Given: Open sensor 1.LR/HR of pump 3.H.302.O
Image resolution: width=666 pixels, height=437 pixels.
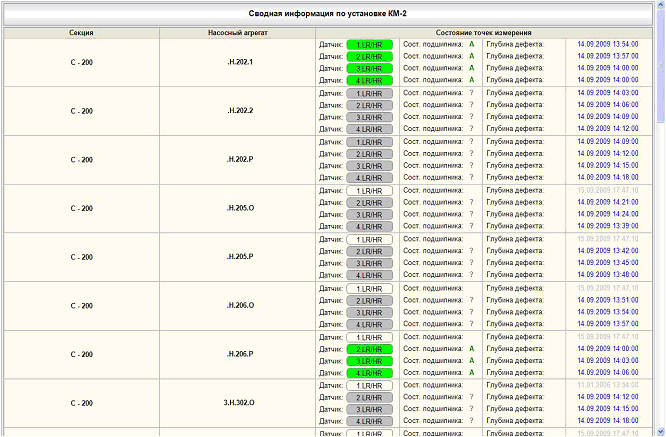Looking at the screenshot, I should click(x=369, y=386).
